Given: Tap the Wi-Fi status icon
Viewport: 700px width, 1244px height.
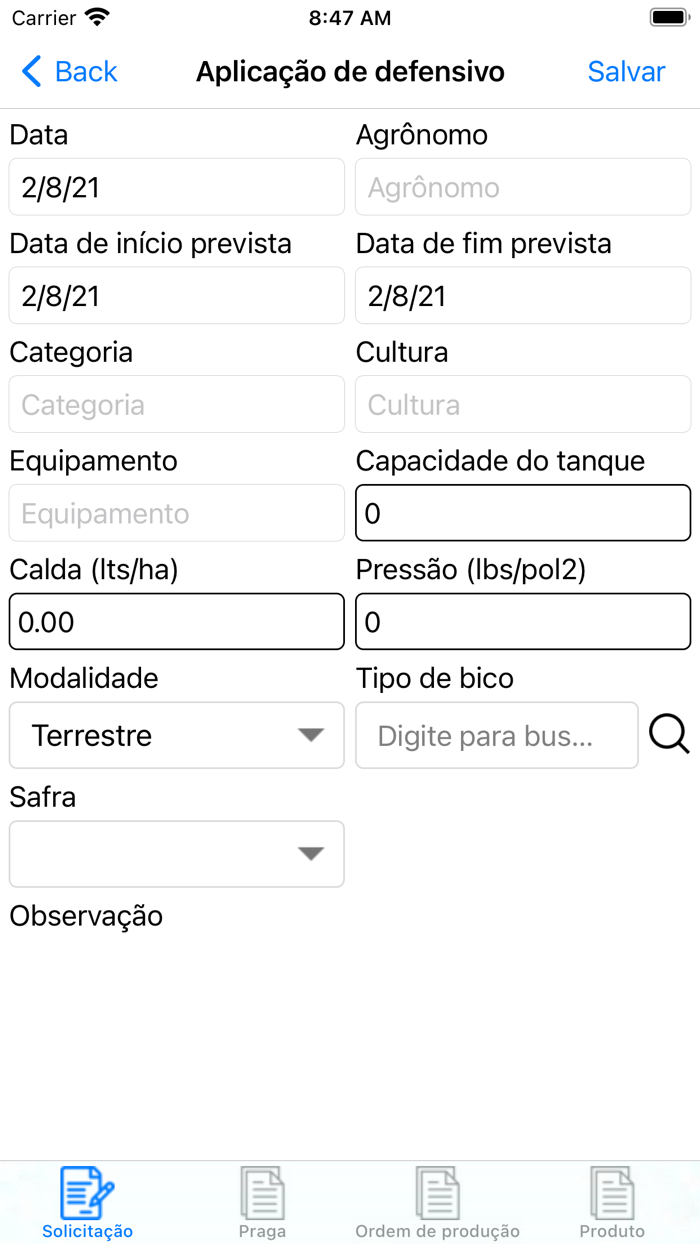Looking at the screenshot, I should 95,17.
